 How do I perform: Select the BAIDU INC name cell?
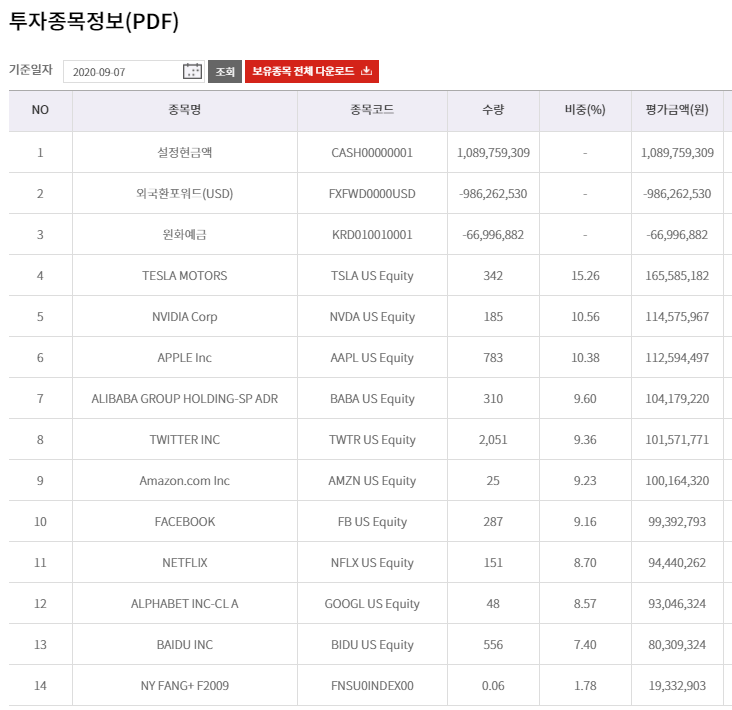click(x=185, y=645)
